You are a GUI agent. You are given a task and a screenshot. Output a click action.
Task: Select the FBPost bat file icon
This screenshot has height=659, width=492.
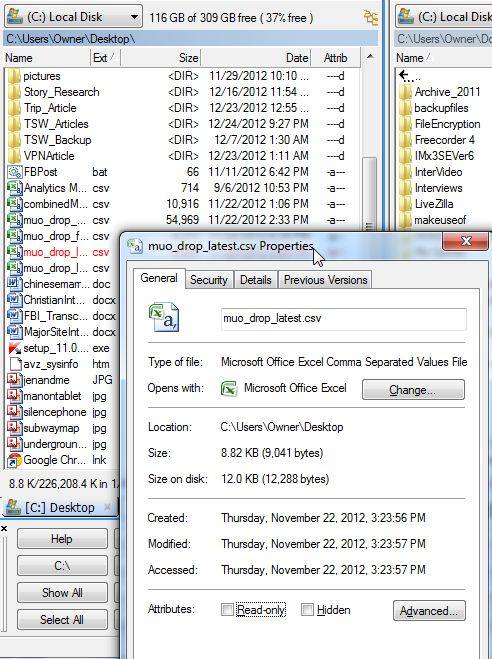[x=15, y=172]
